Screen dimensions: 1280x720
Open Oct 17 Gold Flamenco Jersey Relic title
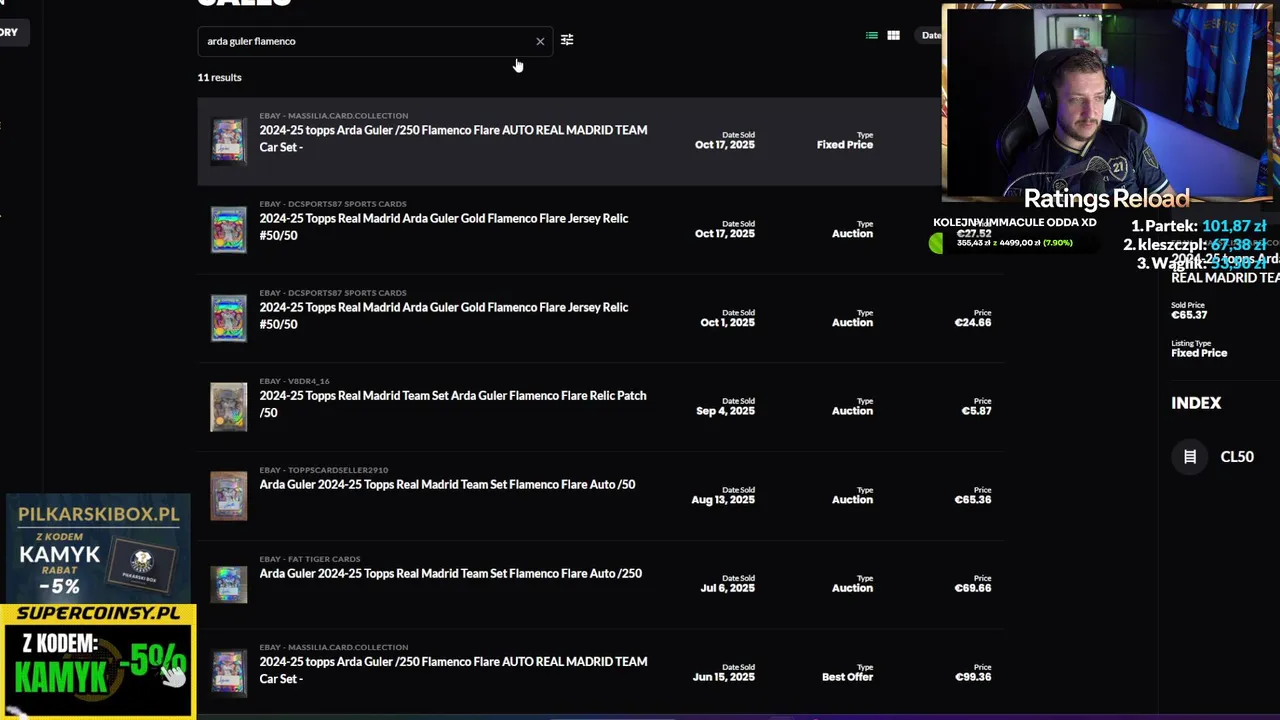coord(444,227)
